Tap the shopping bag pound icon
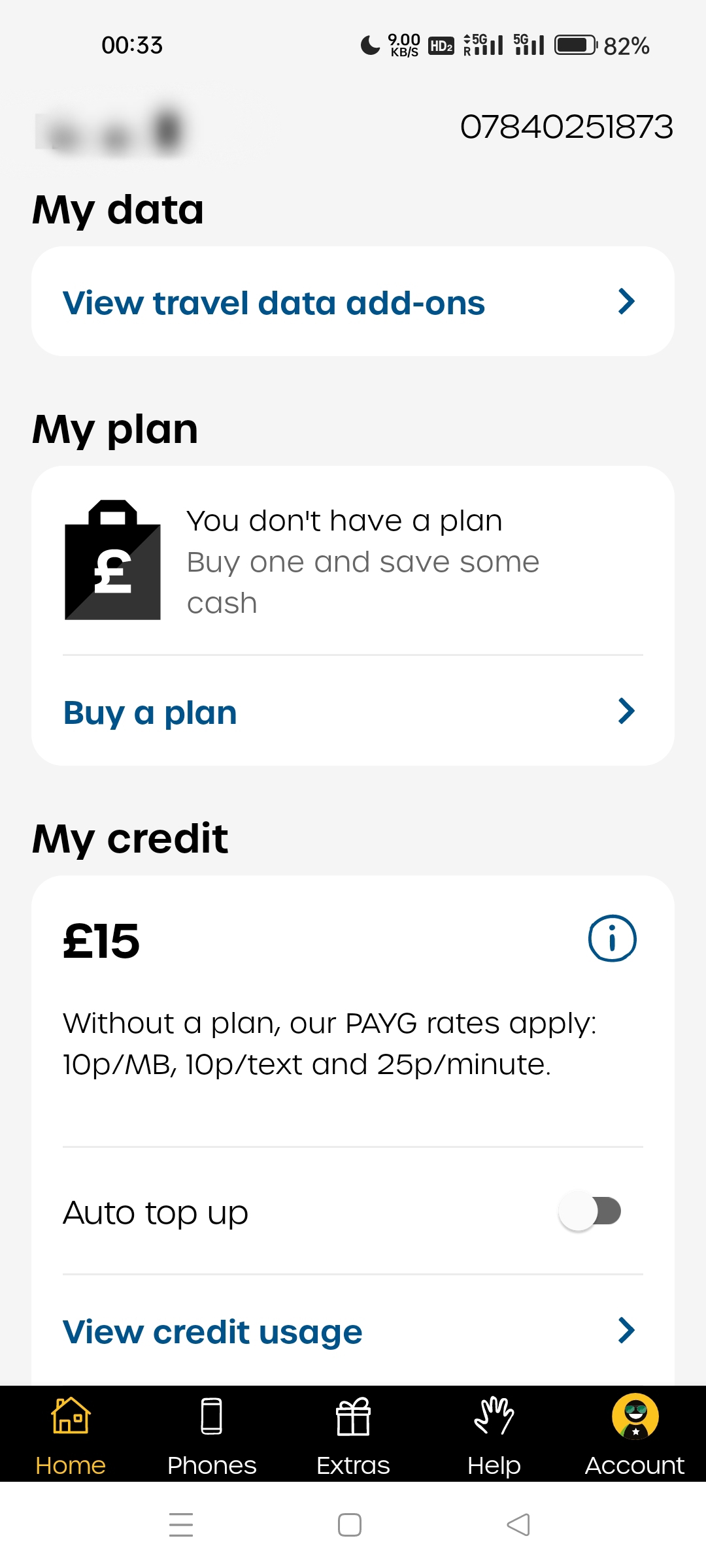706x1568 pixels. [x=112, y=561]
